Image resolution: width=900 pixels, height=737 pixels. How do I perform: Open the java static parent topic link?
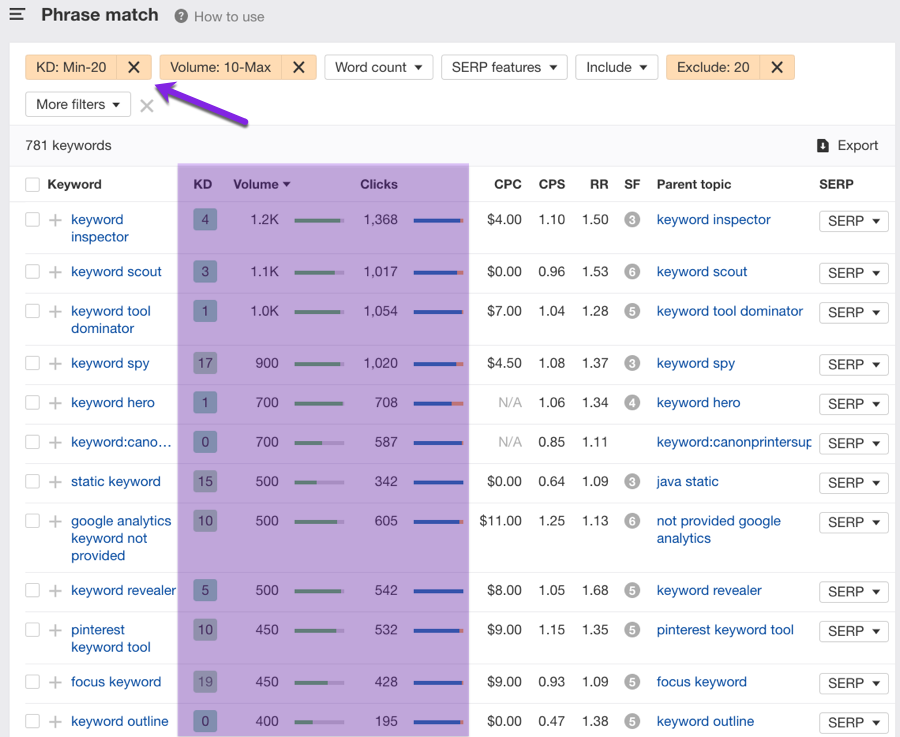click(x=687, y=482)
